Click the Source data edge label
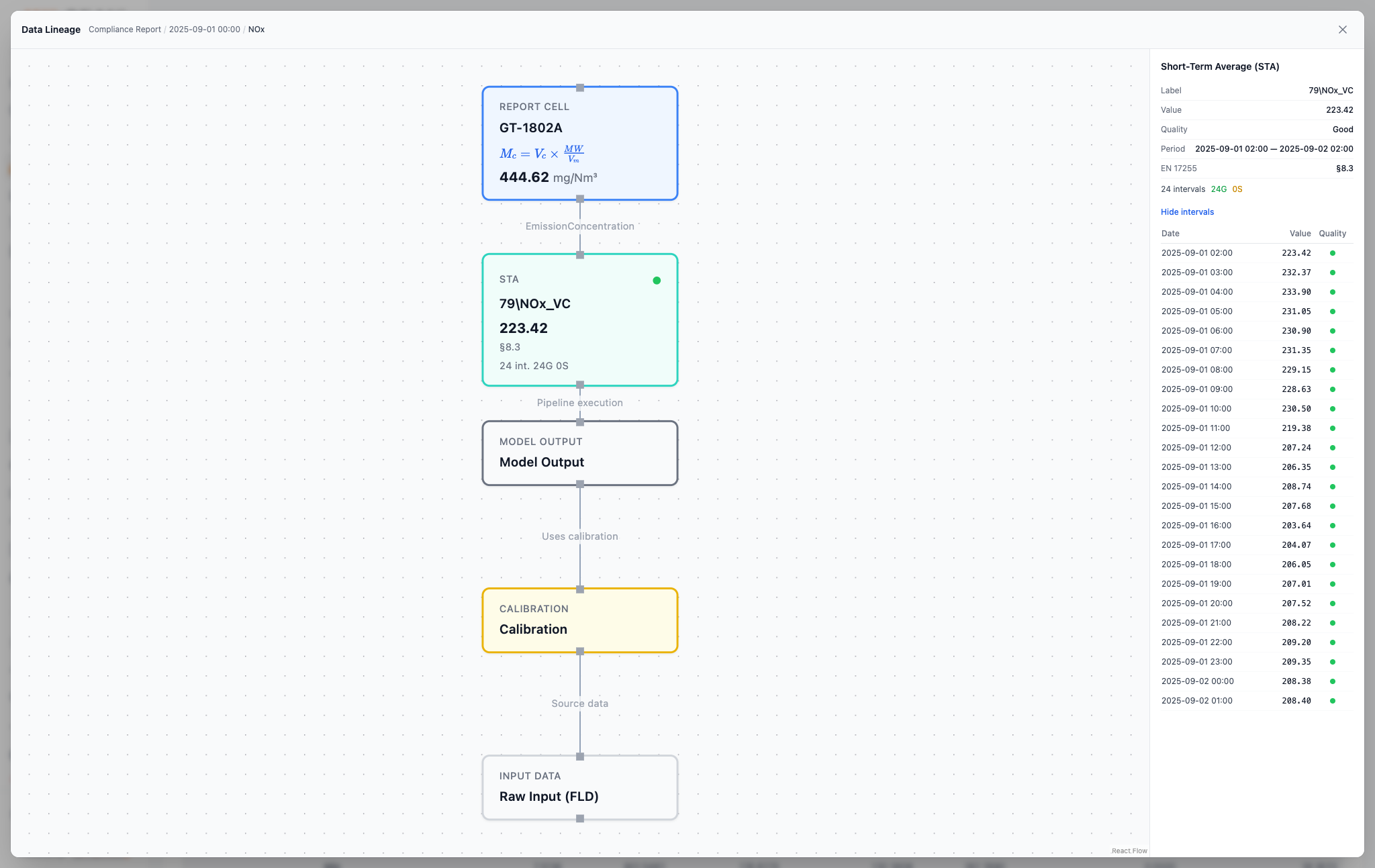 tap(580, 704)
